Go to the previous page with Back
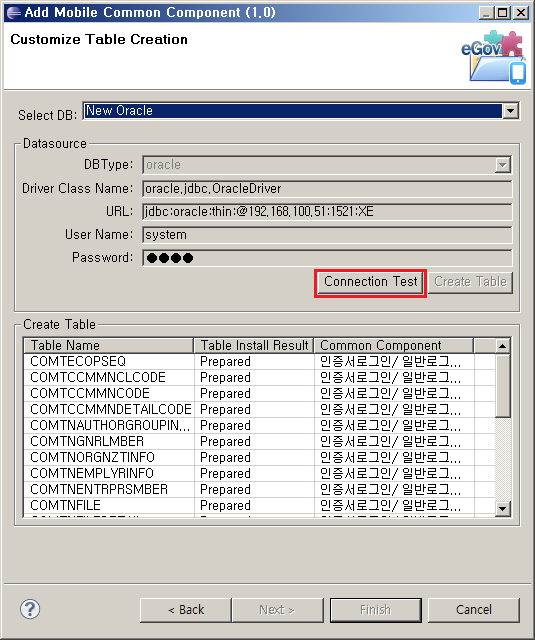This screenshot has width=535, height=640. pos(186,610)
